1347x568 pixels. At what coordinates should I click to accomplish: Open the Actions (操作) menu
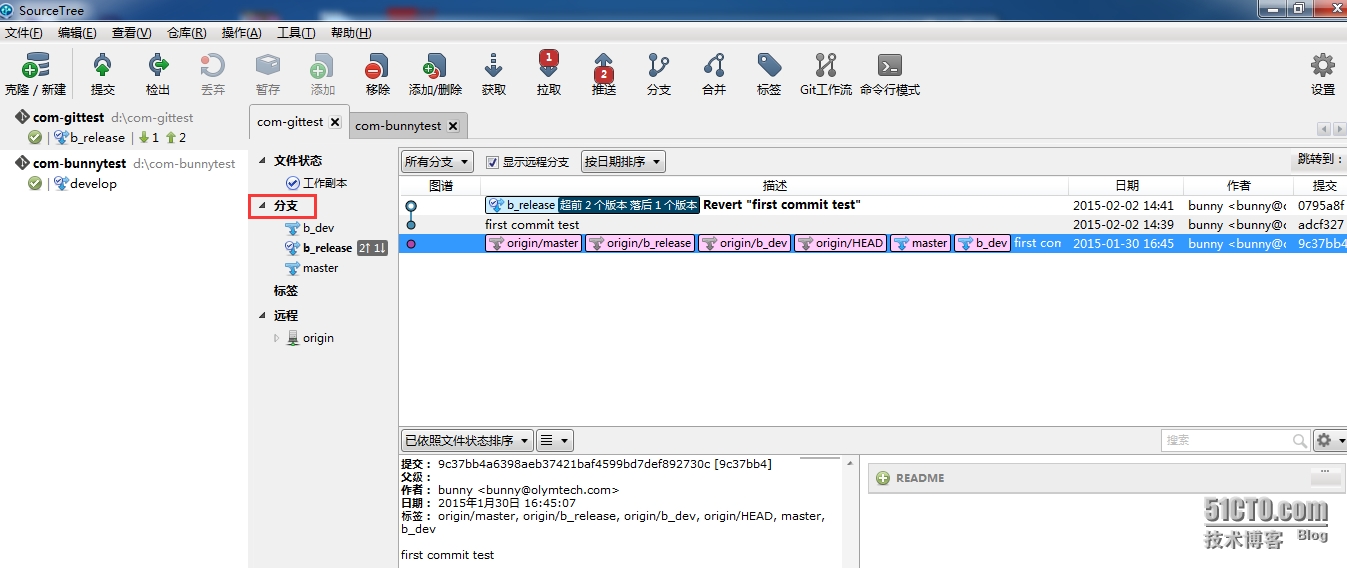(241, 33)
